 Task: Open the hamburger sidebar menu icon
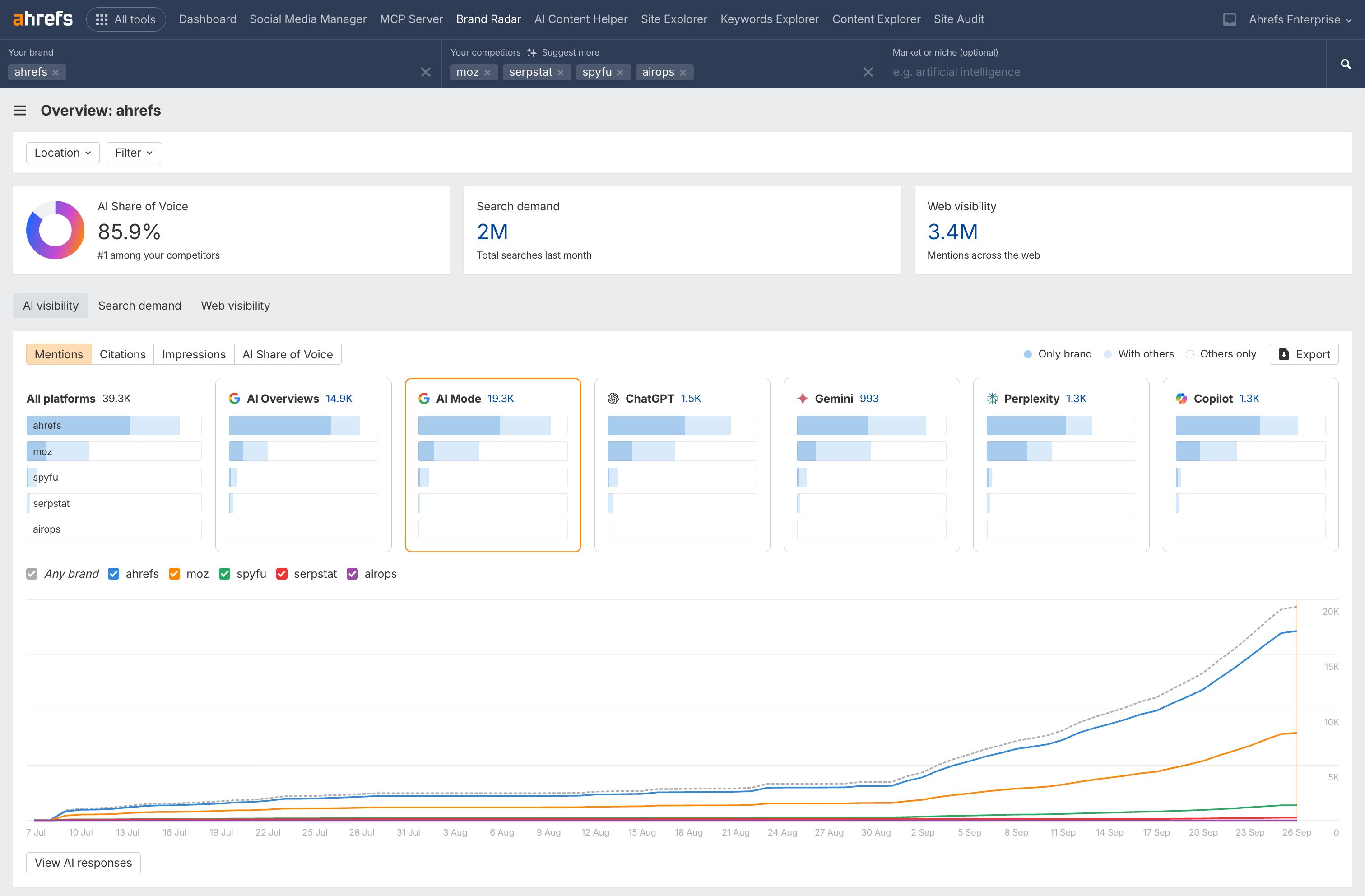click(20, 110)
